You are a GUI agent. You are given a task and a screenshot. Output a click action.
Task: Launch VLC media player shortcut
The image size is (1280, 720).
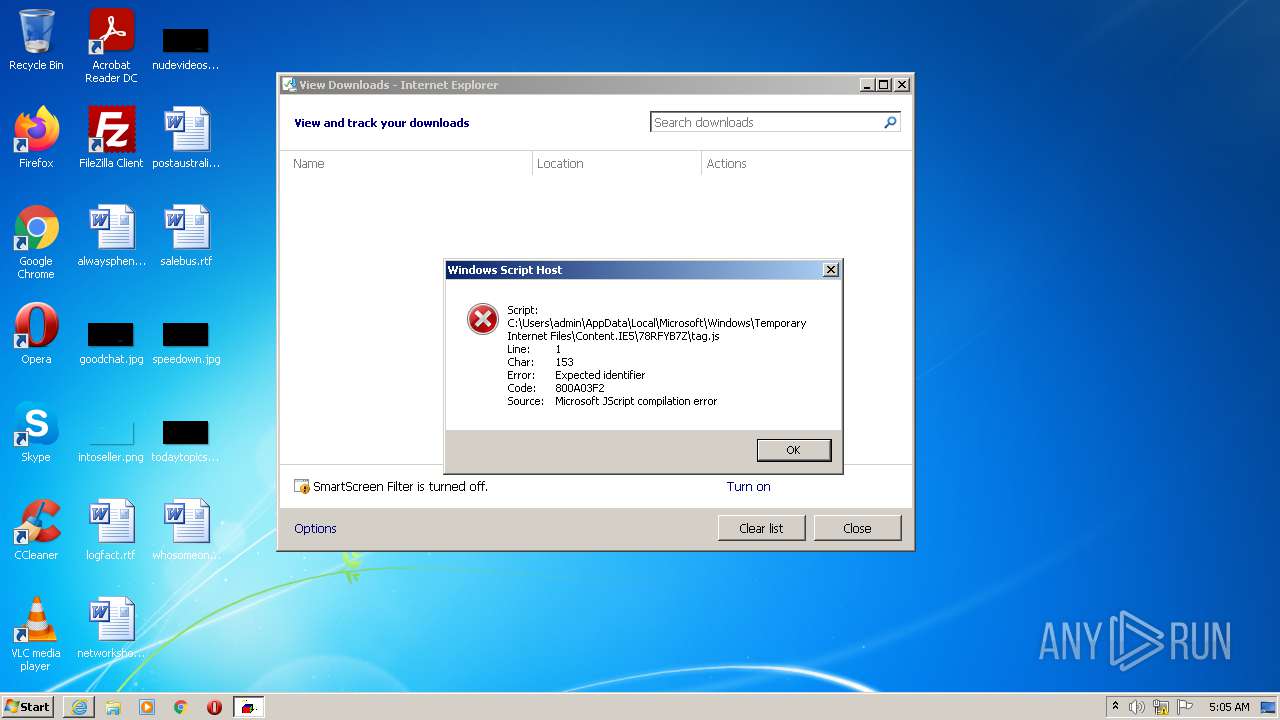tap(36, 634)
